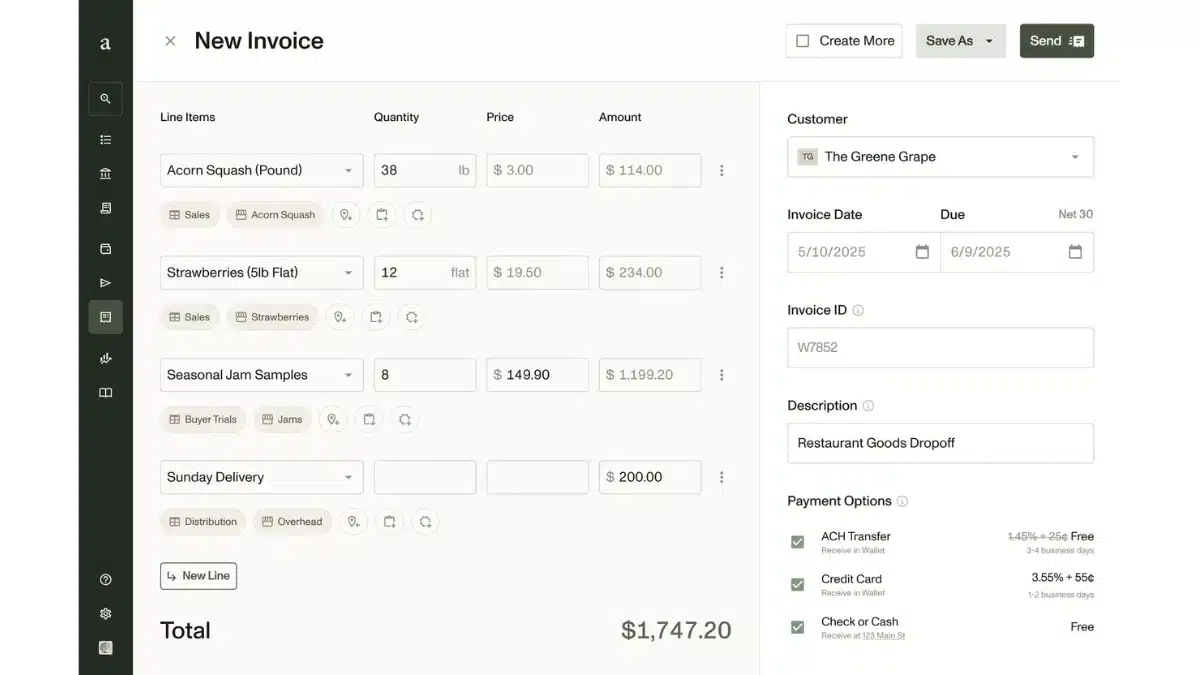Click the Distribution tag
The width and height of the screenshot is (1200, 675).
click(x=203, y=522)
